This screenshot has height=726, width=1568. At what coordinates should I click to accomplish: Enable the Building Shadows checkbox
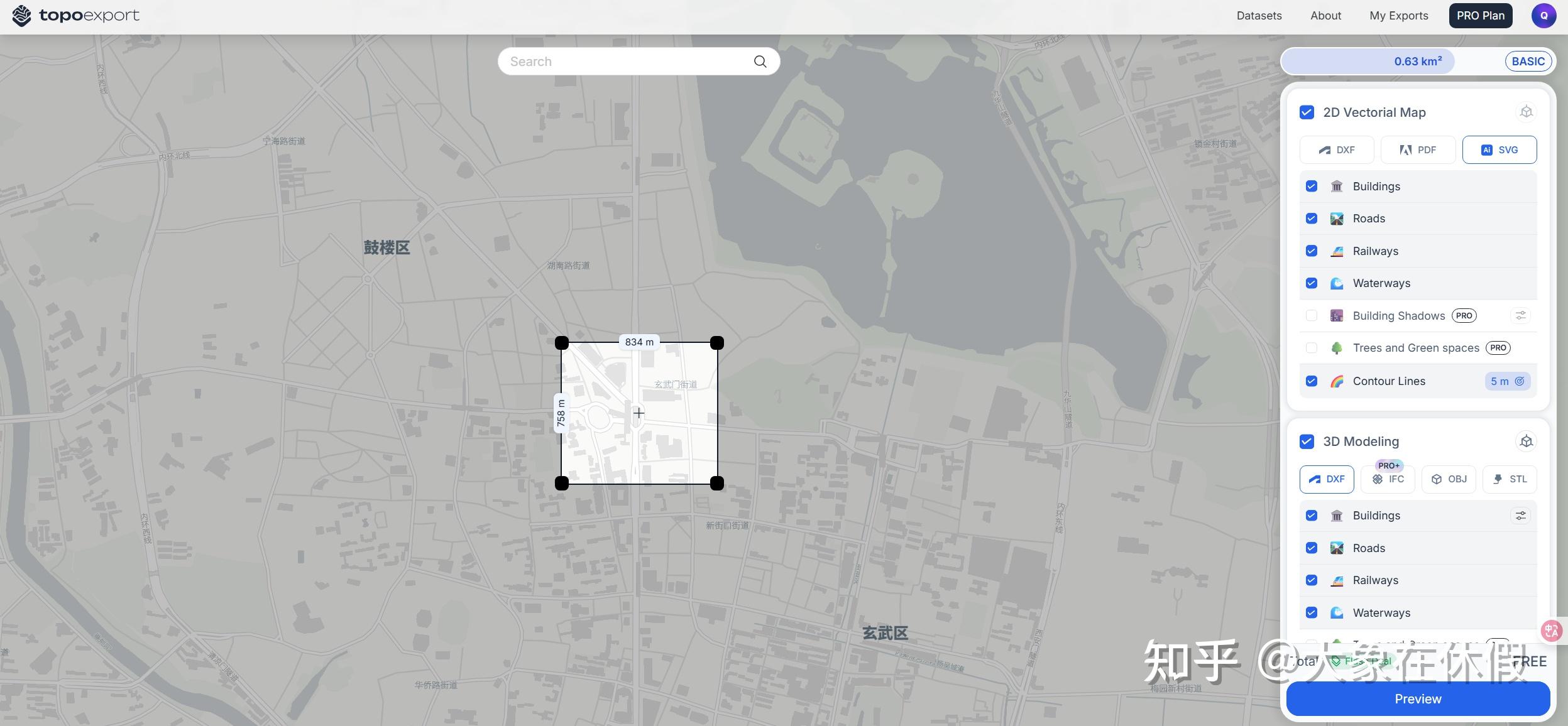coord(1312,316)
